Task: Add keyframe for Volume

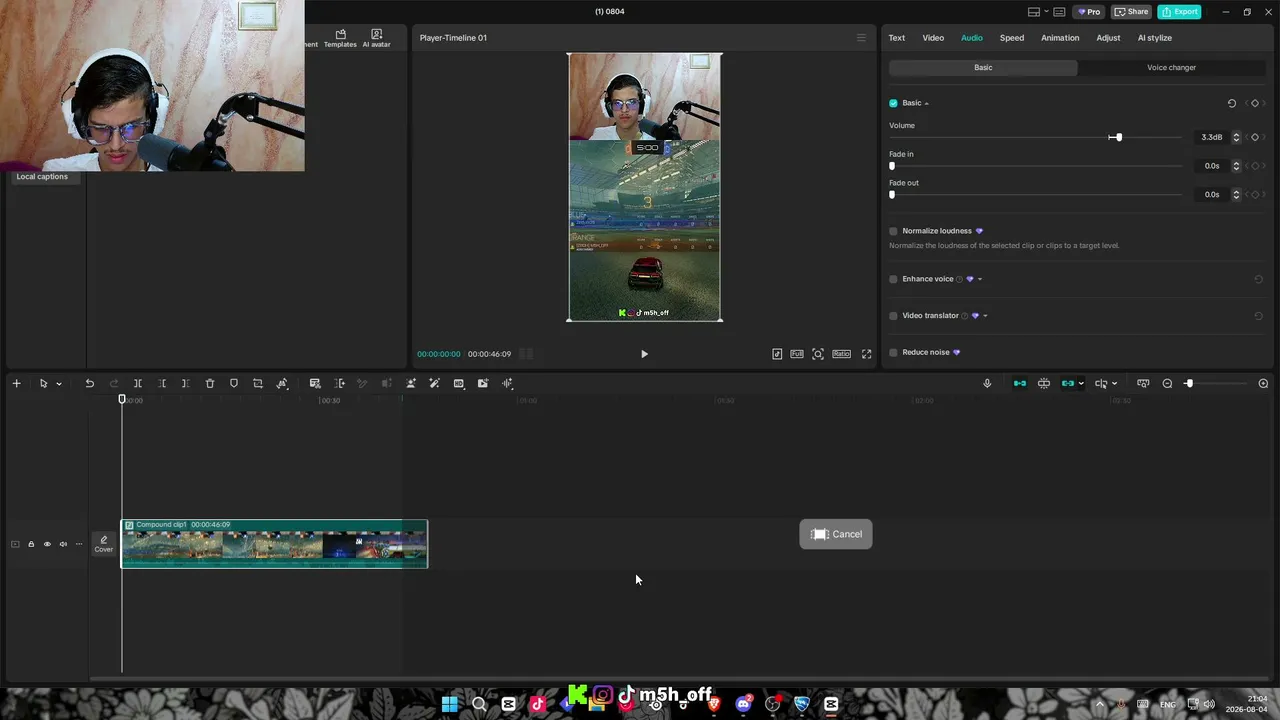Action: 1255,137
